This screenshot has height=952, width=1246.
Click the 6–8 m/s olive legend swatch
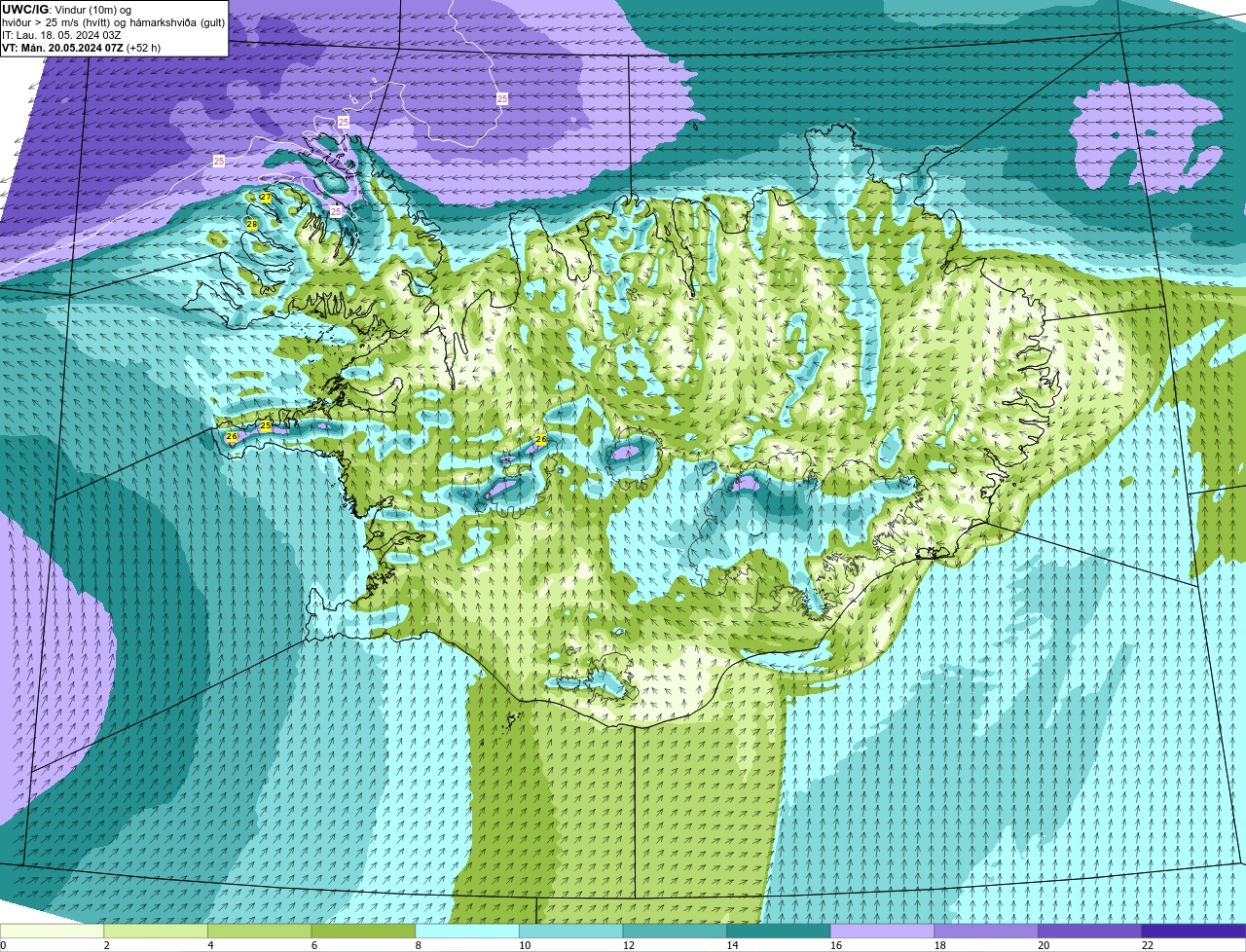363,931
